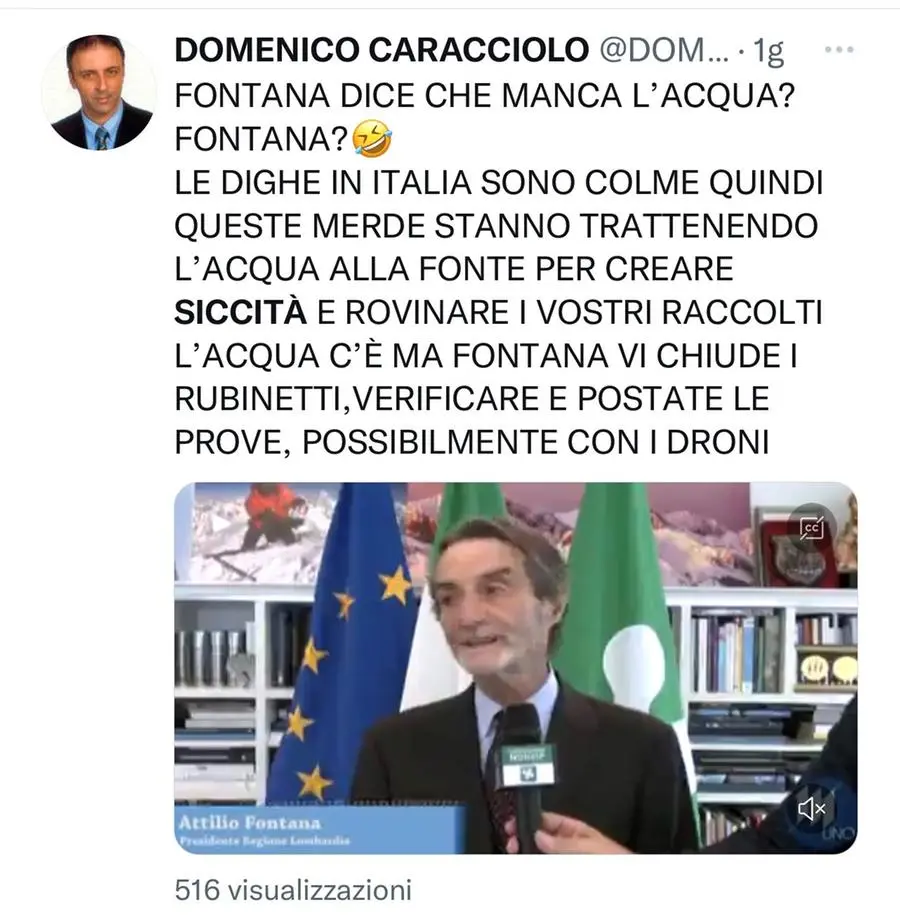
Task: Toggle closed captions on the video
Action: [x=811, y=528]
